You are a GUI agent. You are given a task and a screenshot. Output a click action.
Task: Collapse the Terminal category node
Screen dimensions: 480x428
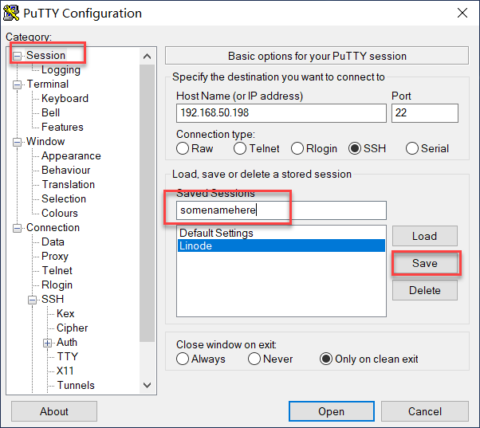[17, 85]
